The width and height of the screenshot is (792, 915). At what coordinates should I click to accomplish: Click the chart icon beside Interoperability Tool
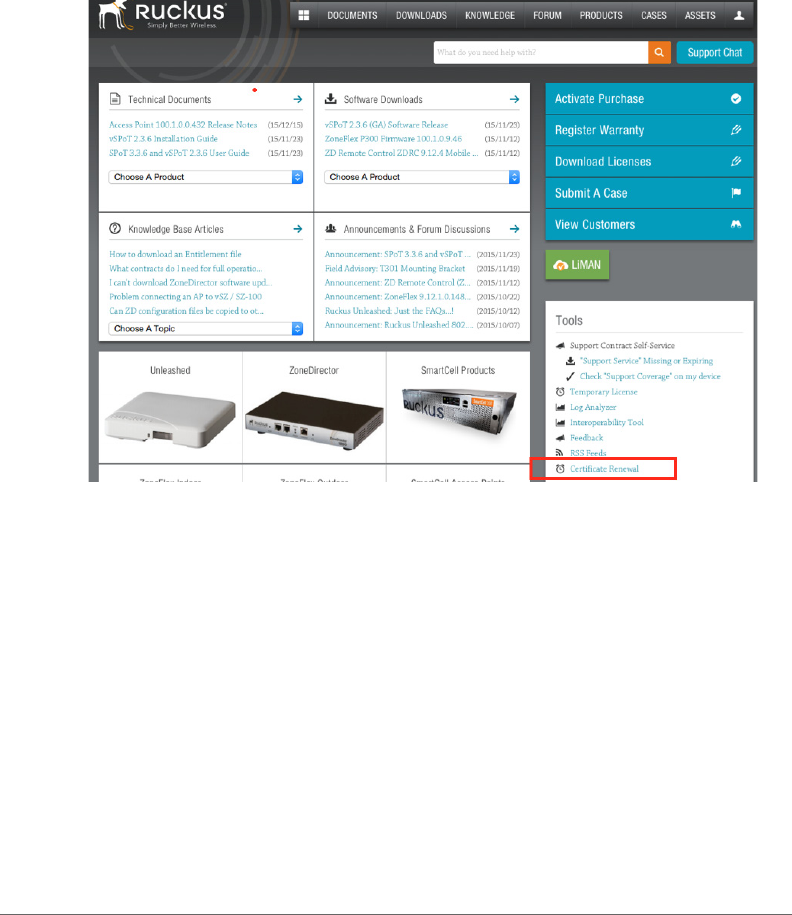tap(560, 422)
